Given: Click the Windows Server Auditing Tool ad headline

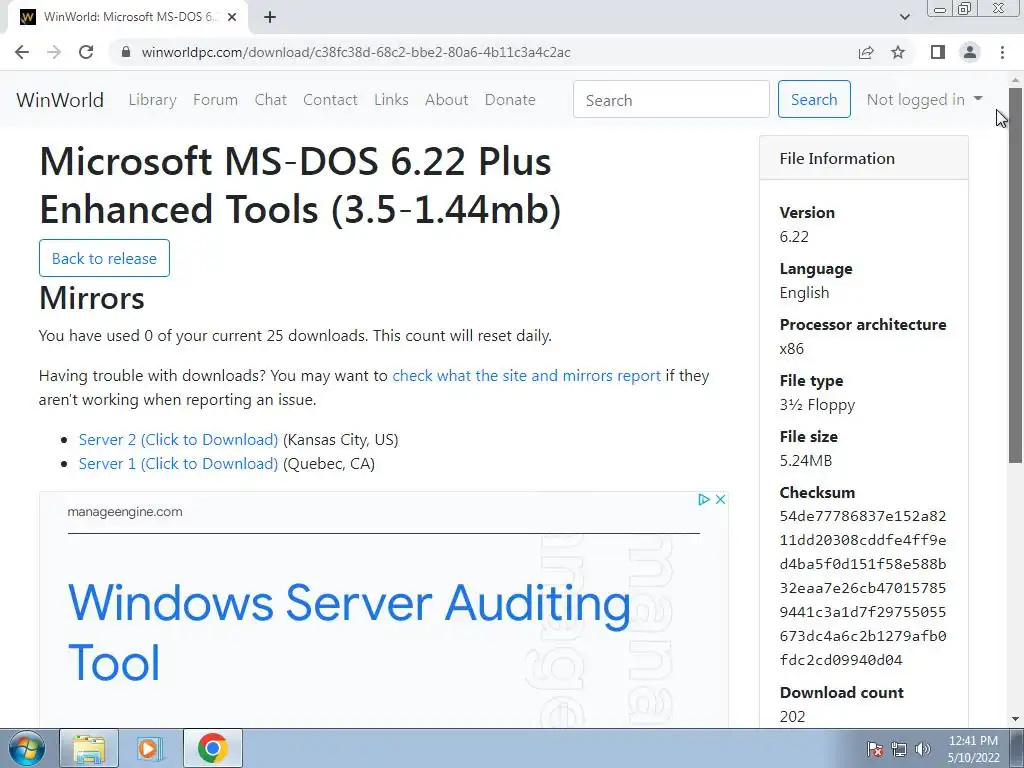Looking at the screenshot, I should [x=349, y=632].
